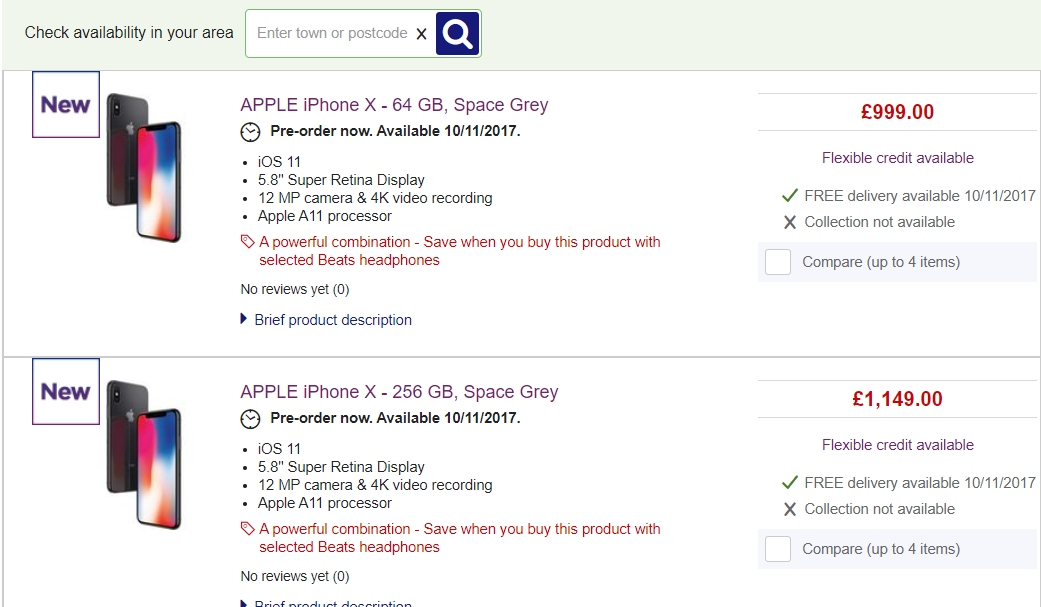Click the Enter town or postcode field
The width and height of the screenshot is (1041, 607).
pyautogui.click(x=332, y=33)
